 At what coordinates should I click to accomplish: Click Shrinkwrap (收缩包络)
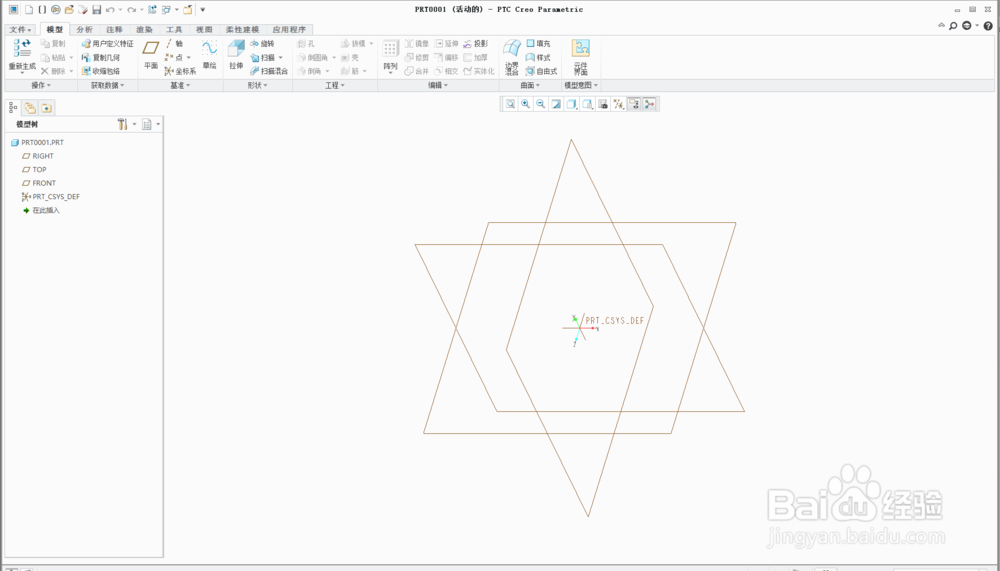pos(101,71)
